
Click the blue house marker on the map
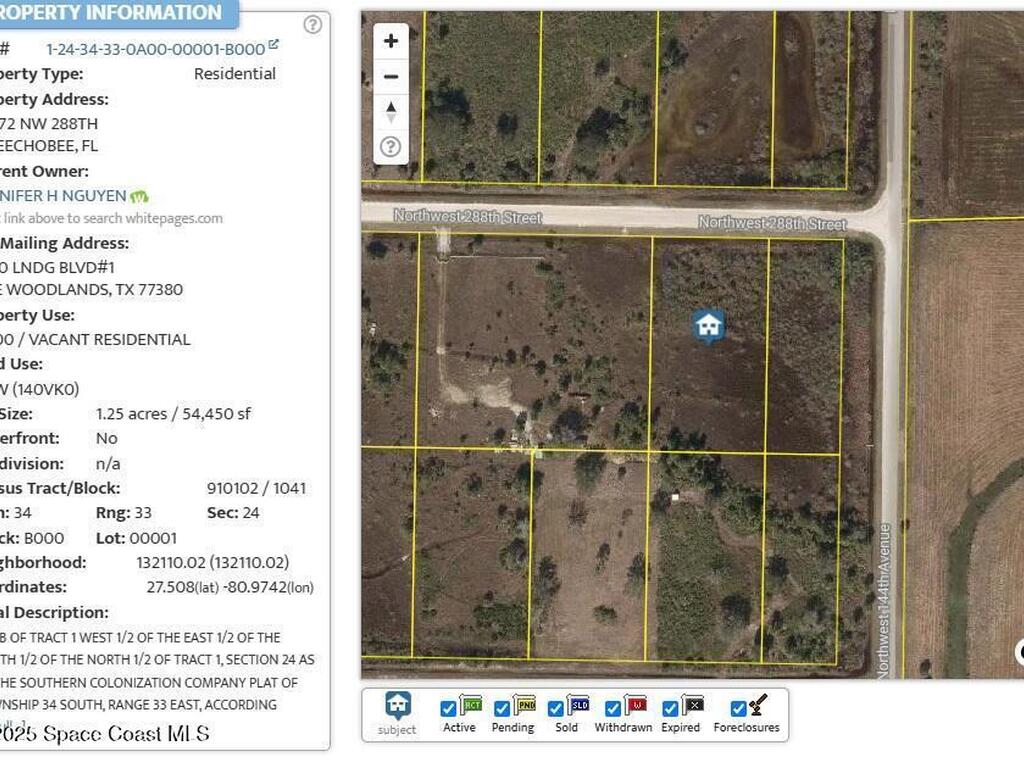708,323
